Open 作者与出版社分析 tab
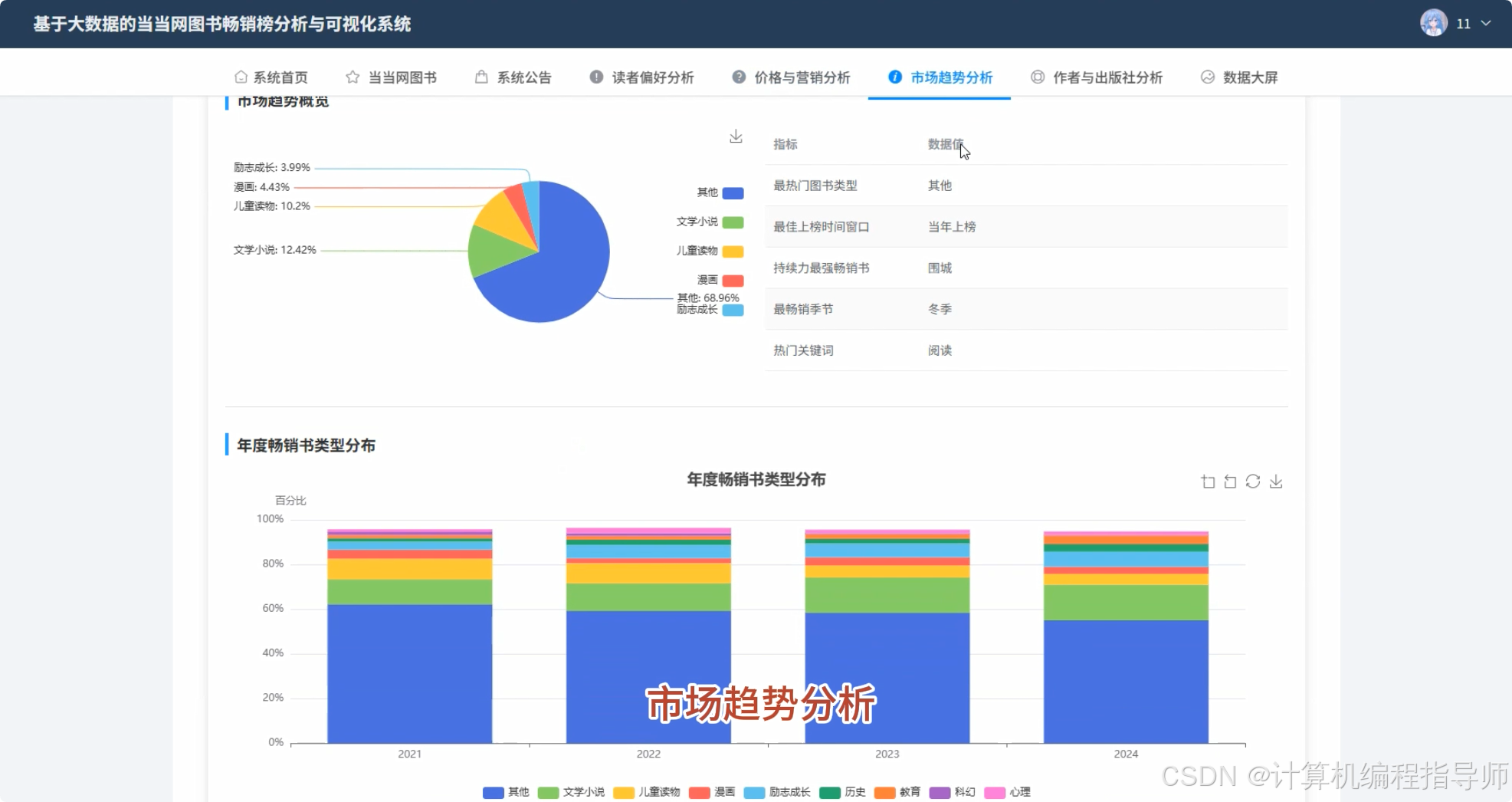 (x=1097, y=77)
